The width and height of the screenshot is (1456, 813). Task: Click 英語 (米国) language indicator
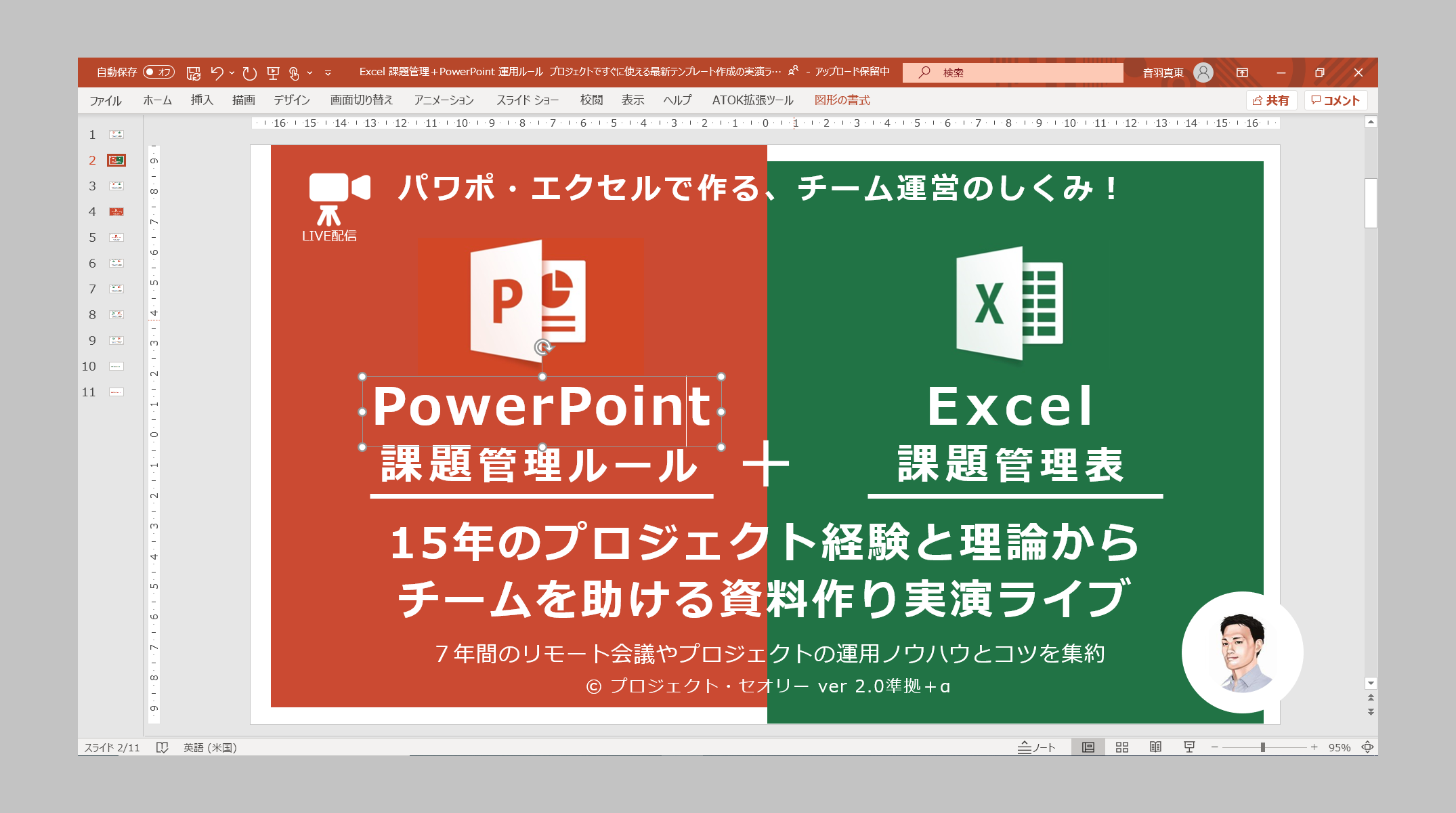(210, 747)
